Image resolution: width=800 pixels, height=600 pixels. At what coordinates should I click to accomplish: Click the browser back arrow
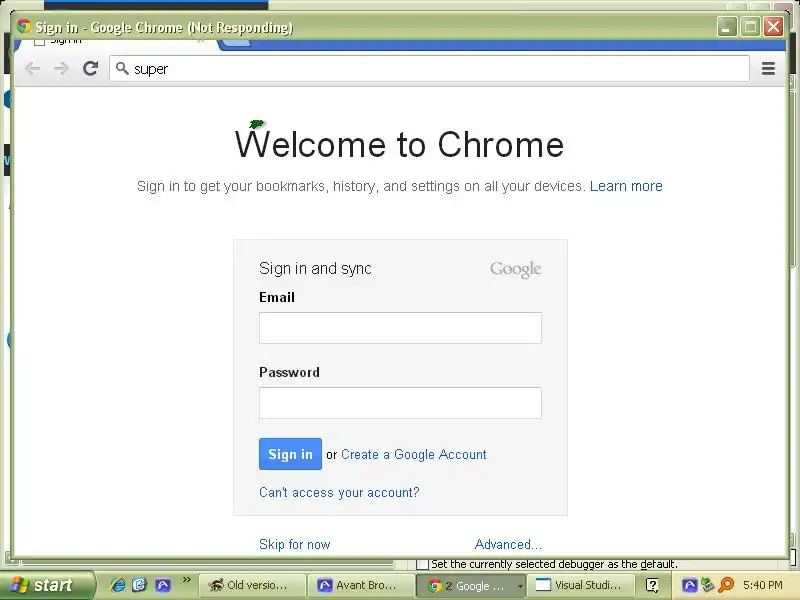[x=33, y=68]
